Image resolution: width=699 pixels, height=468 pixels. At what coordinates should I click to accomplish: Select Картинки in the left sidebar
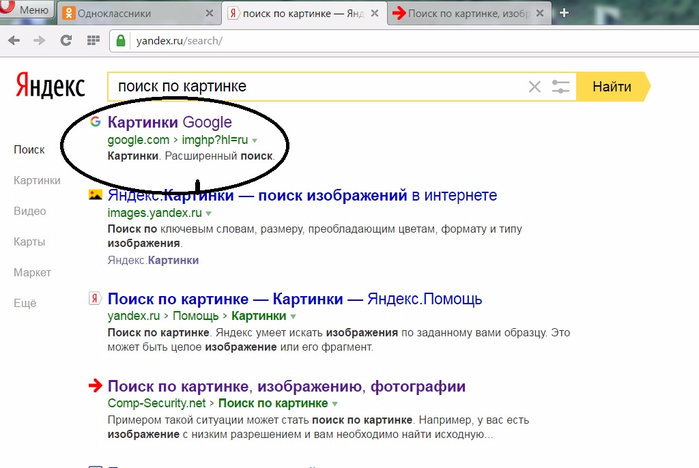point(37,180)
